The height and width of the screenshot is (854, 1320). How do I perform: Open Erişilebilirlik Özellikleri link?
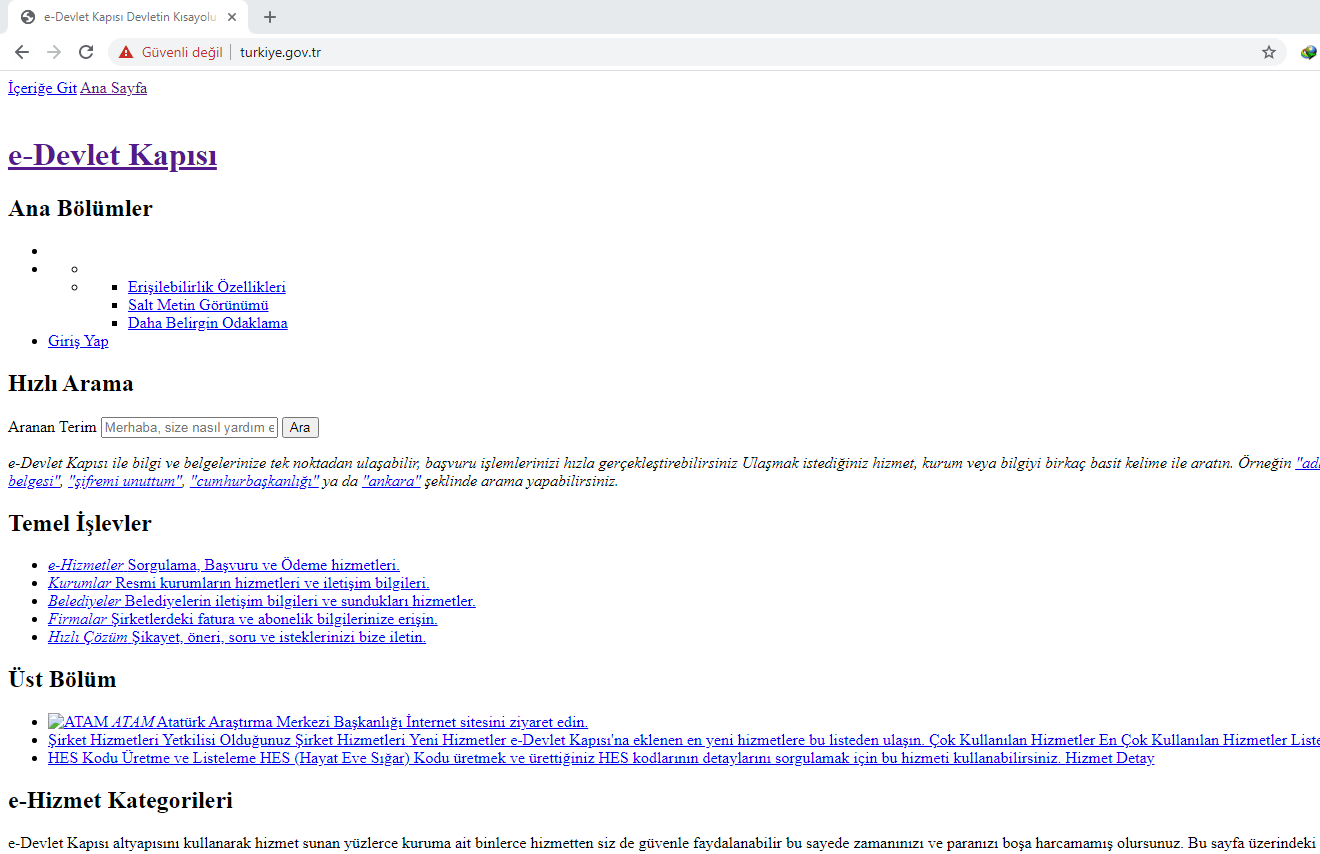click(207, 287)
